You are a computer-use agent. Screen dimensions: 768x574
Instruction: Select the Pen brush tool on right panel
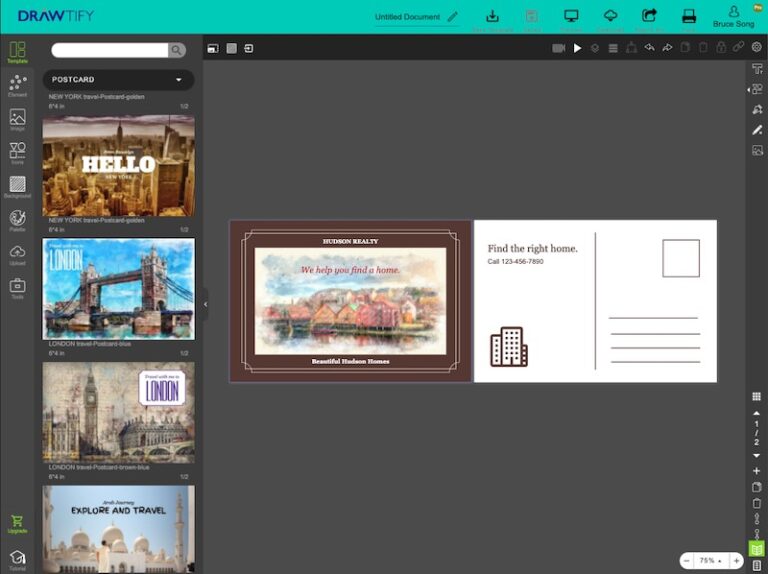[x=757, y=130]
